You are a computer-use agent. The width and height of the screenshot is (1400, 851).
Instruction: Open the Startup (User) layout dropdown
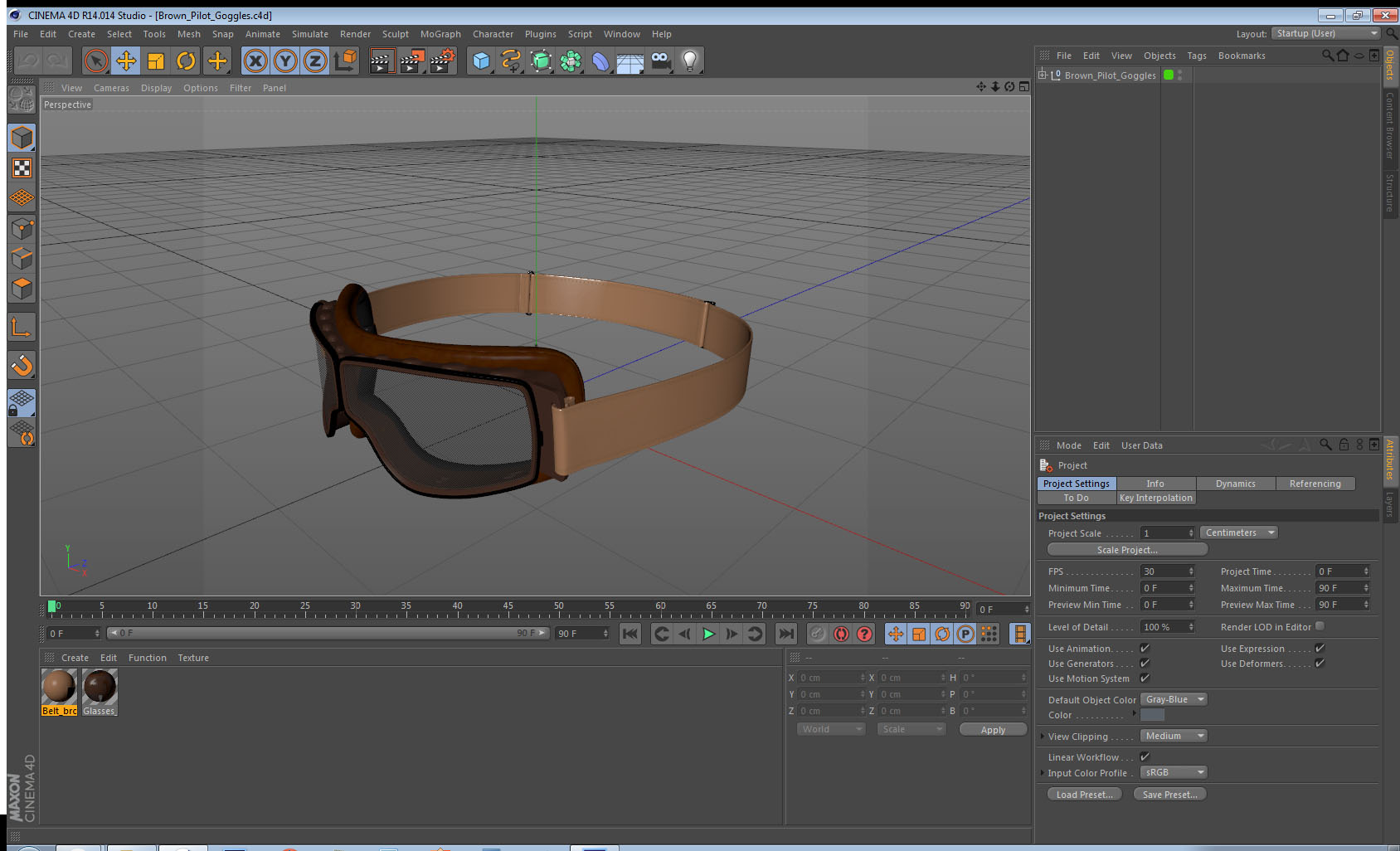point(1325,34)
